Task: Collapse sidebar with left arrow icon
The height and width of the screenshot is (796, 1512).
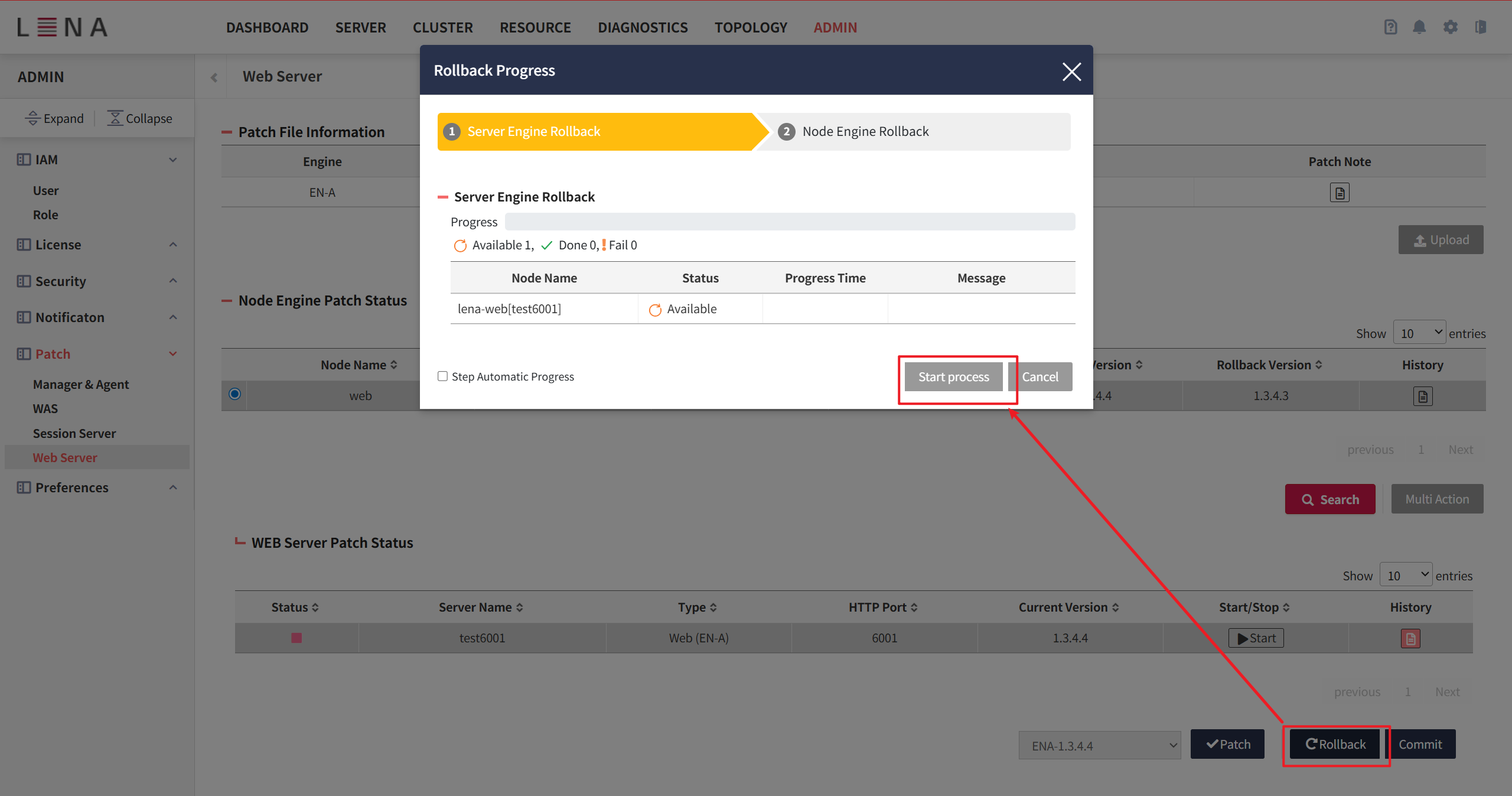Action: coord(214,77)
